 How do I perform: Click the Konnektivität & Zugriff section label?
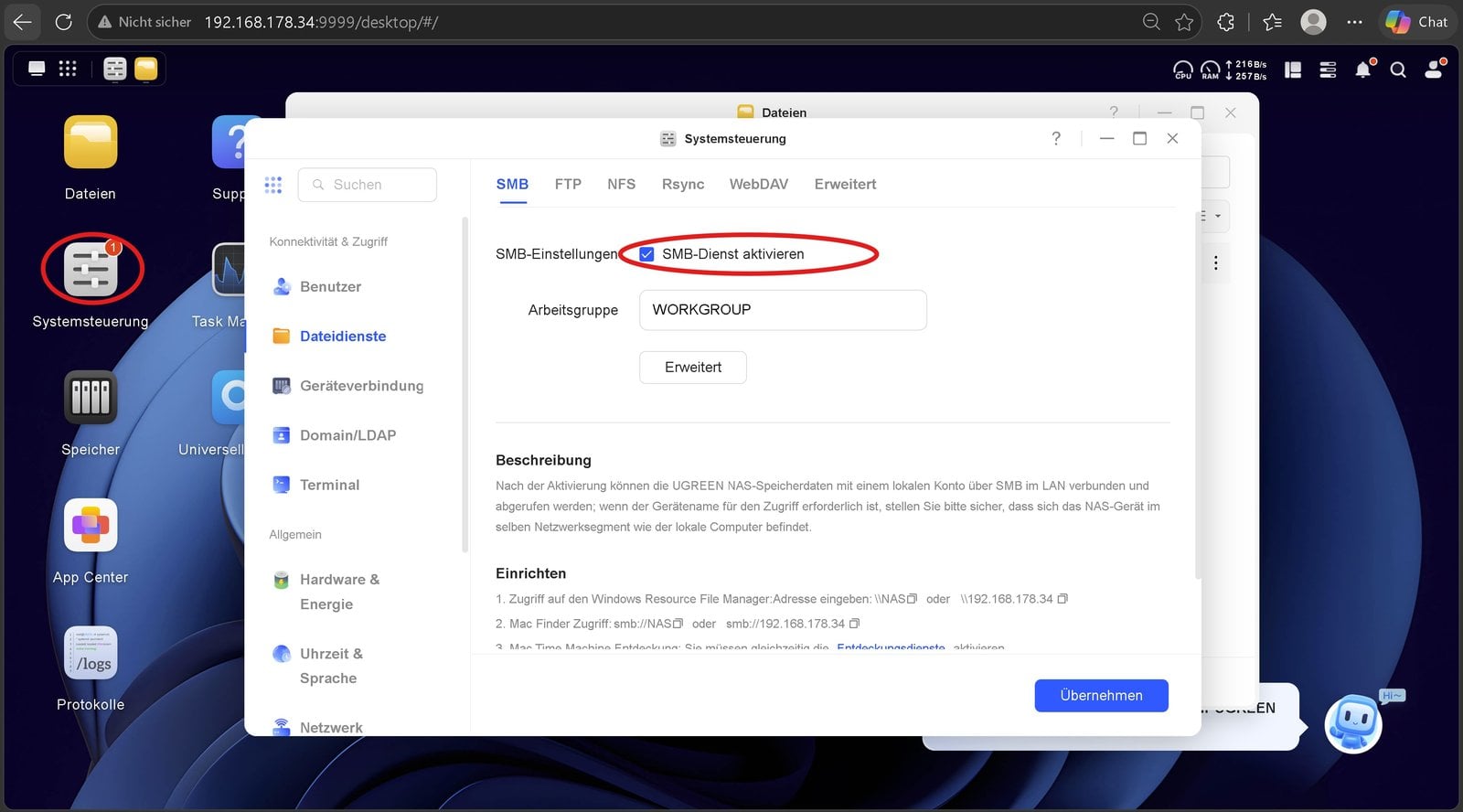[328, 241]
